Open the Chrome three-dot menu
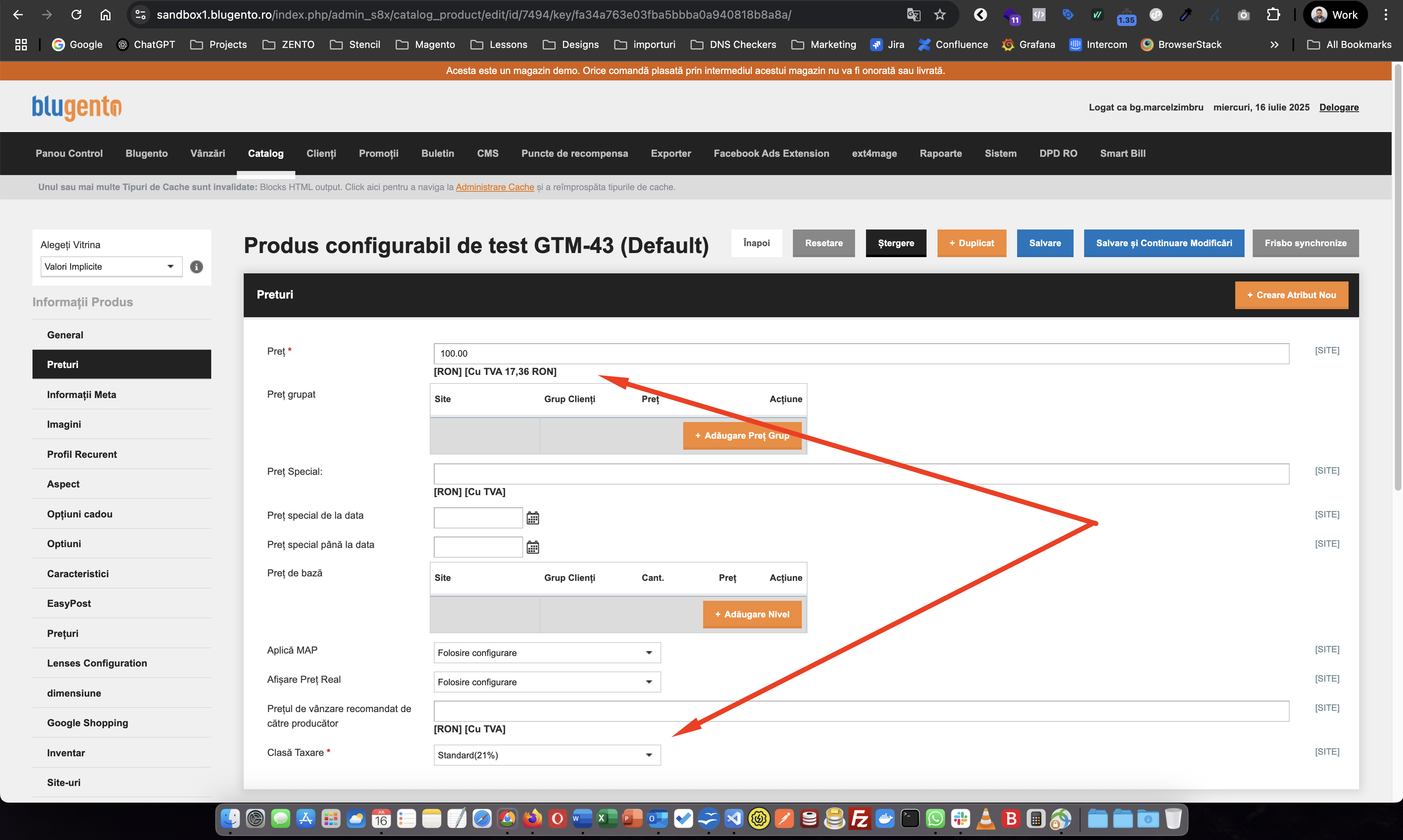 pyautogui.click(x=1386, y=15)
